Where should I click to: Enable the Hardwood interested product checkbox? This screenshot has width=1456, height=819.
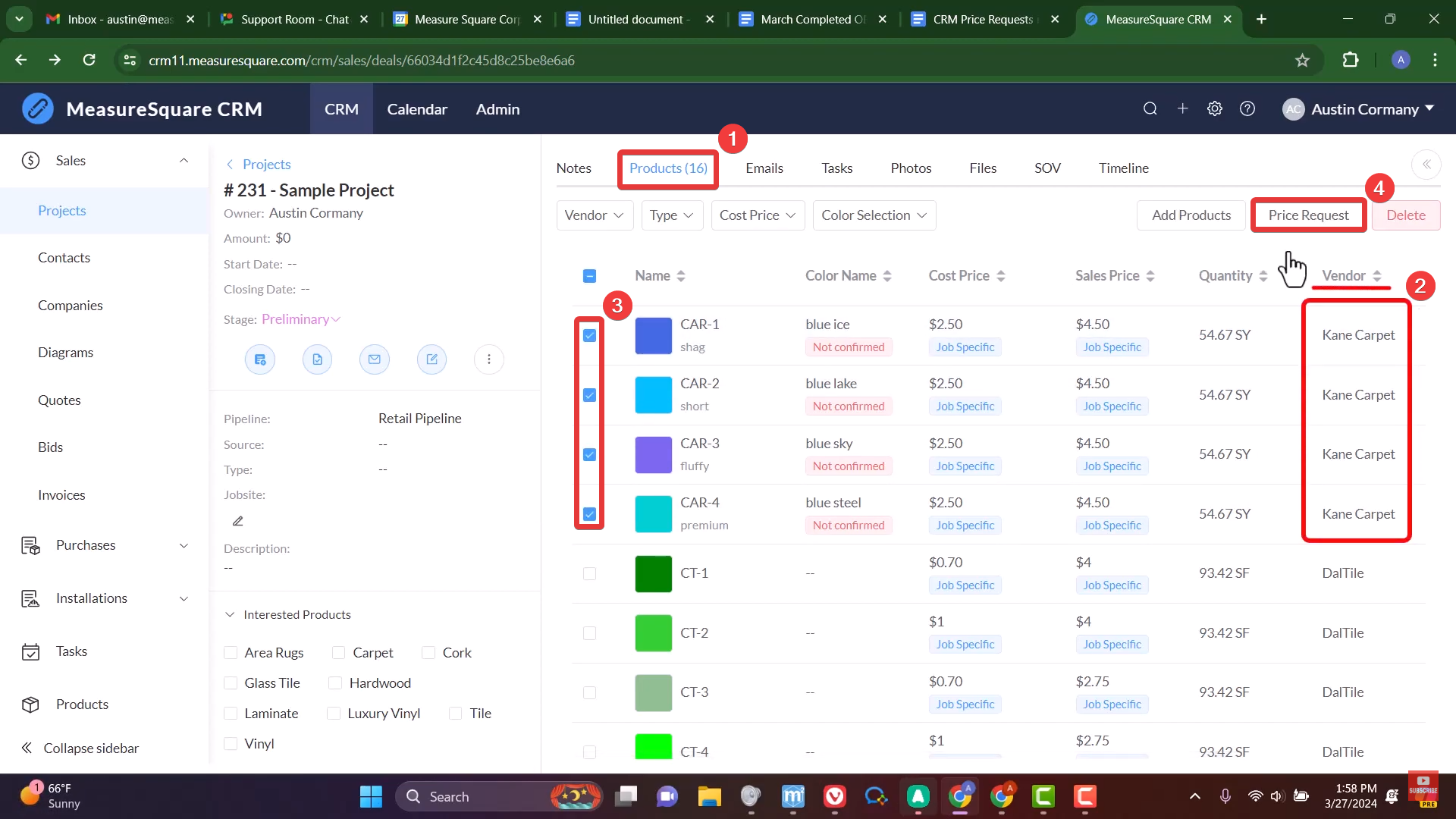335,683
